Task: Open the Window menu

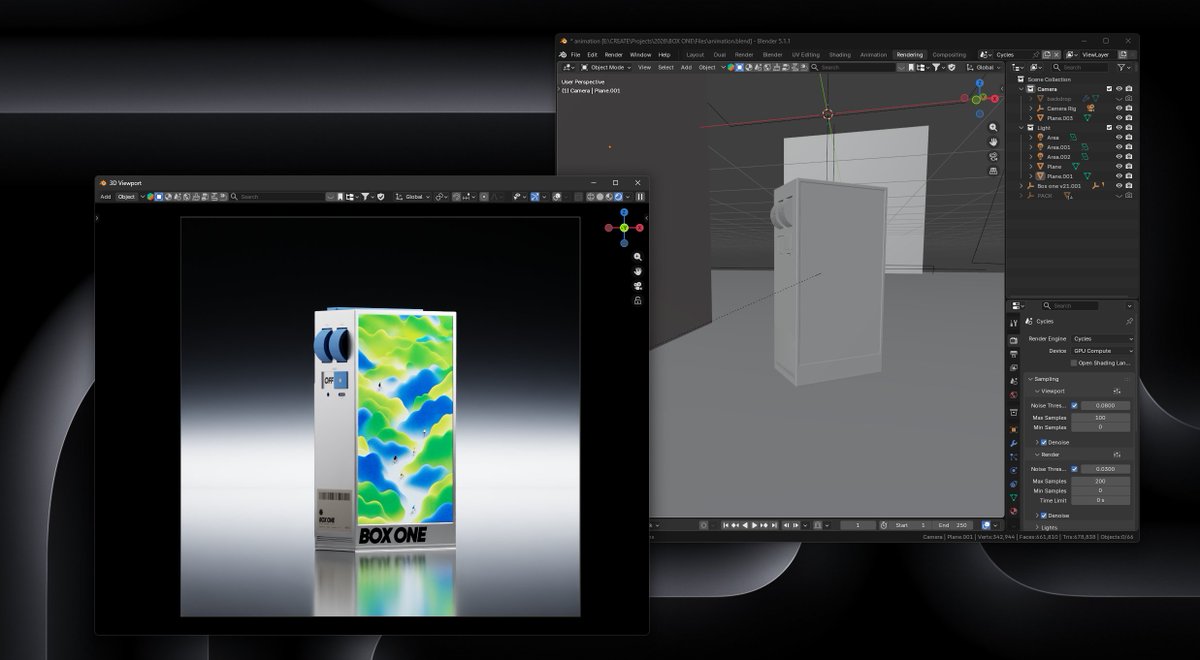Action: (640, 55)
